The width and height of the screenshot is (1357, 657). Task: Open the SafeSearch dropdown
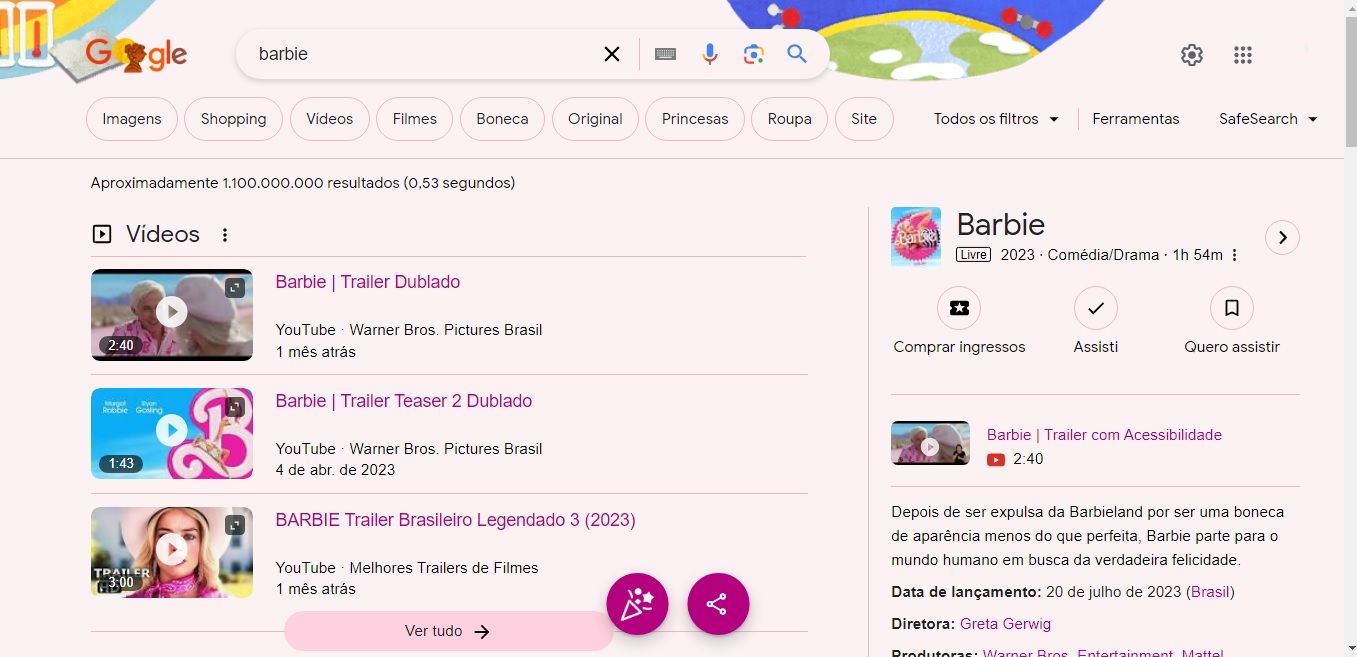(x=1268, y=119)
